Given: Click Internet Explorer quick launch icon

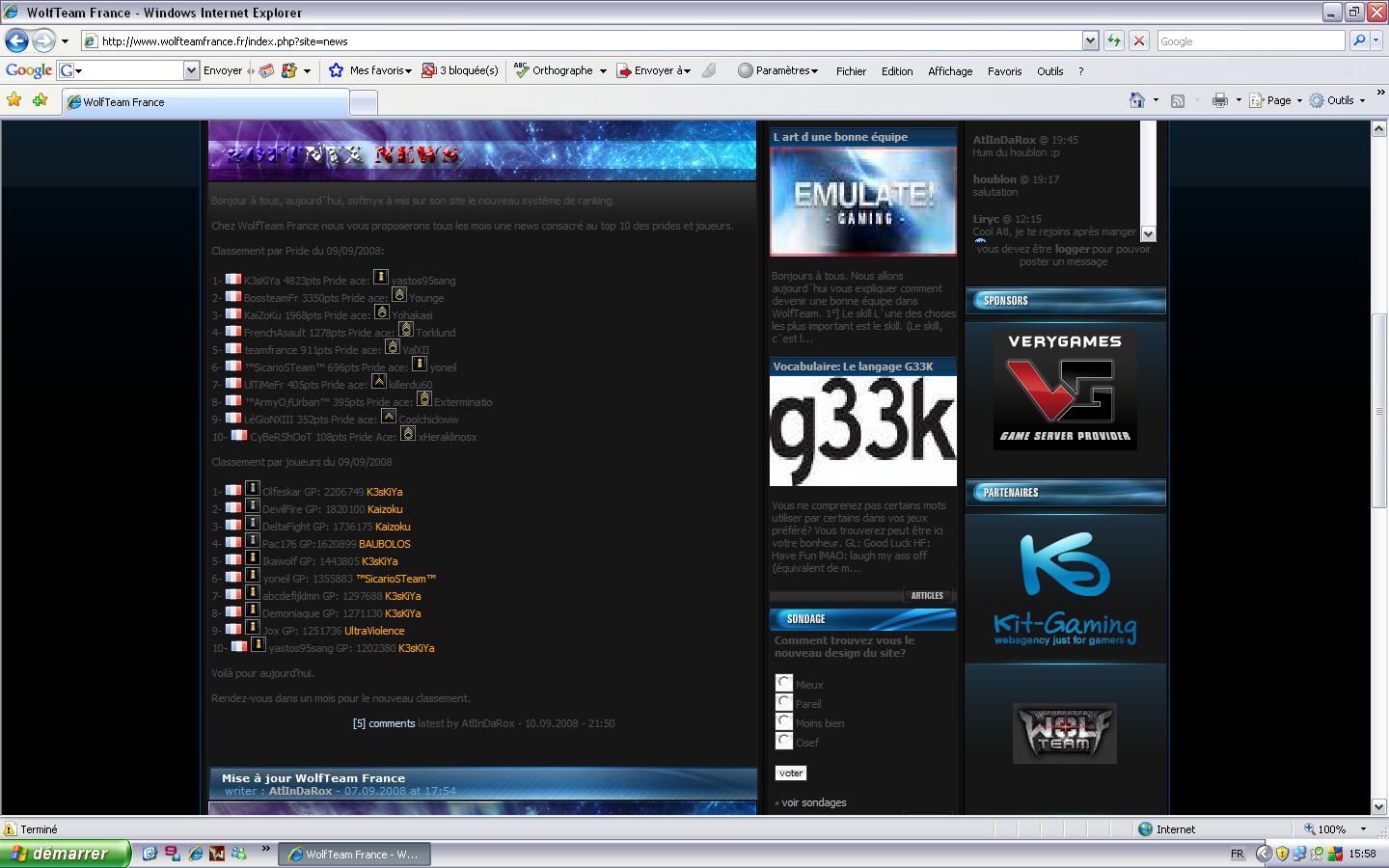Looking at the screenshot, I should click(195, 854).
